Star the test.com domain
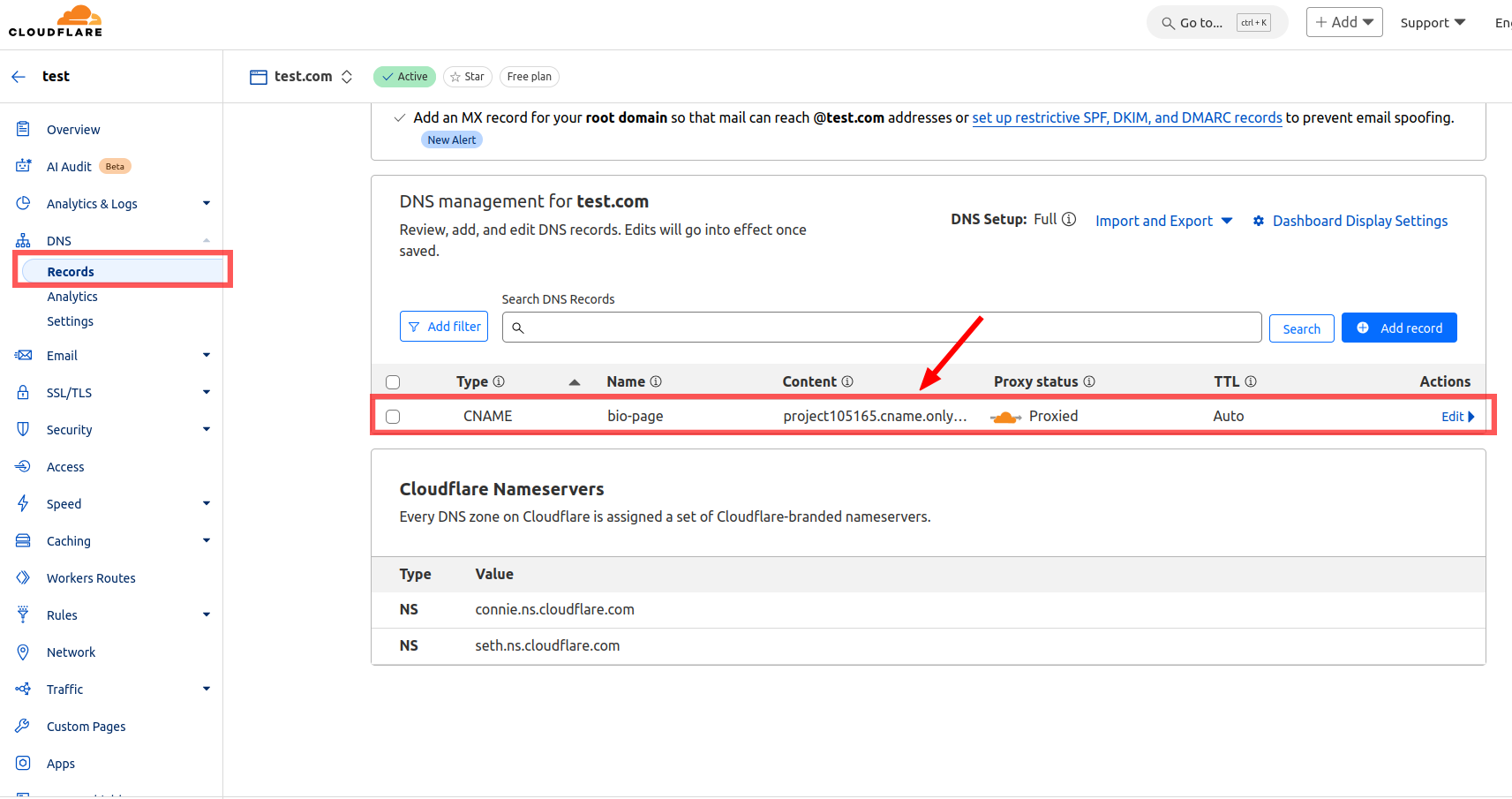1512x799 pixels. click(x=467, y=77)
